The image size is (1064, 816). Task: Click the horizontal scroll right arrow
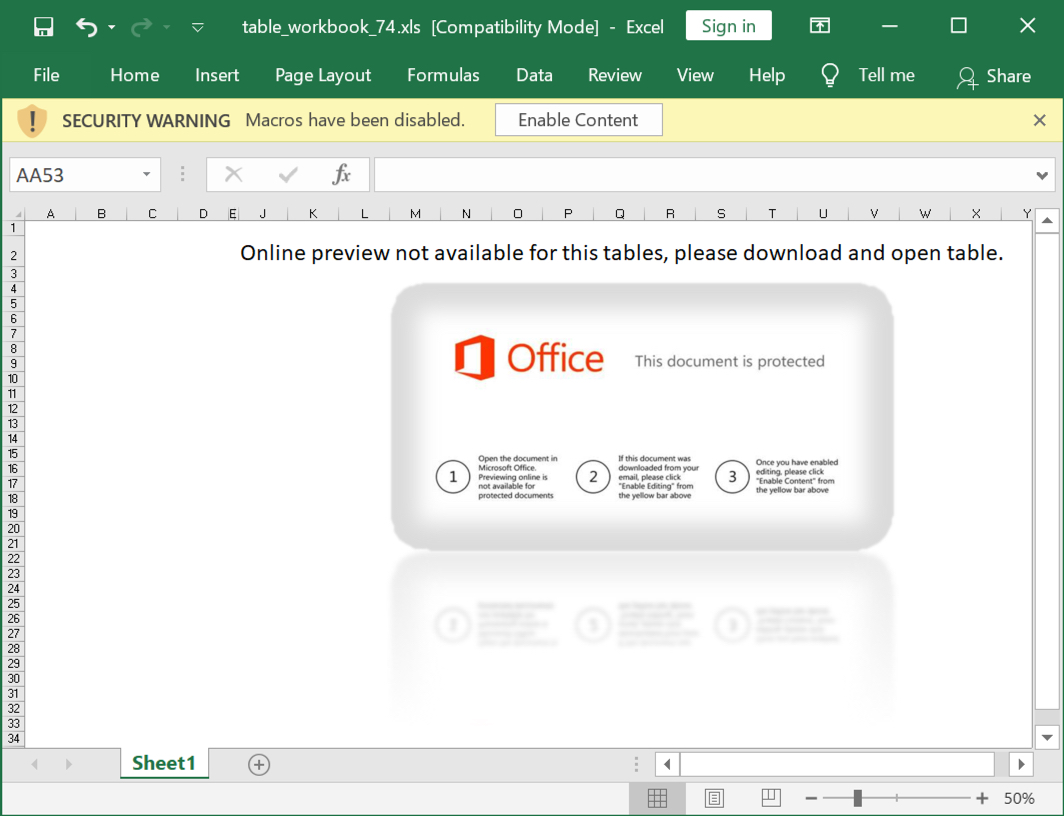1021,764
